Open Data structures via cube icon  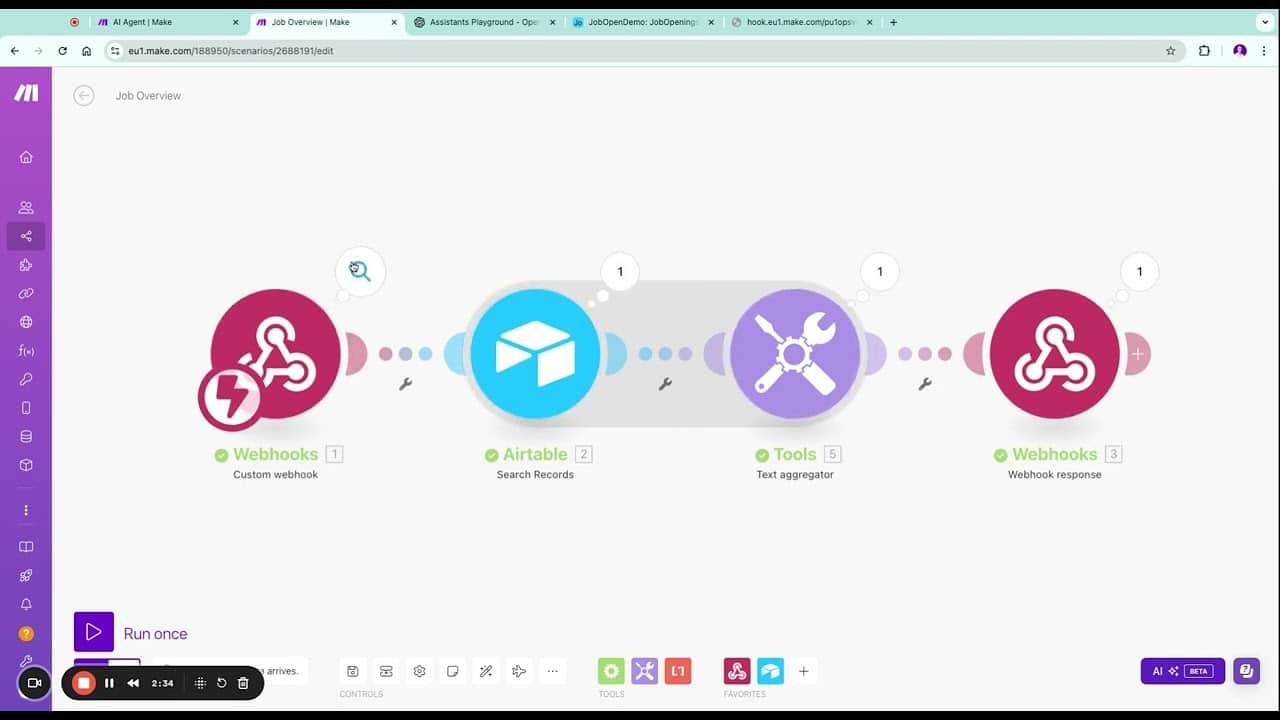tap(26, 465)
